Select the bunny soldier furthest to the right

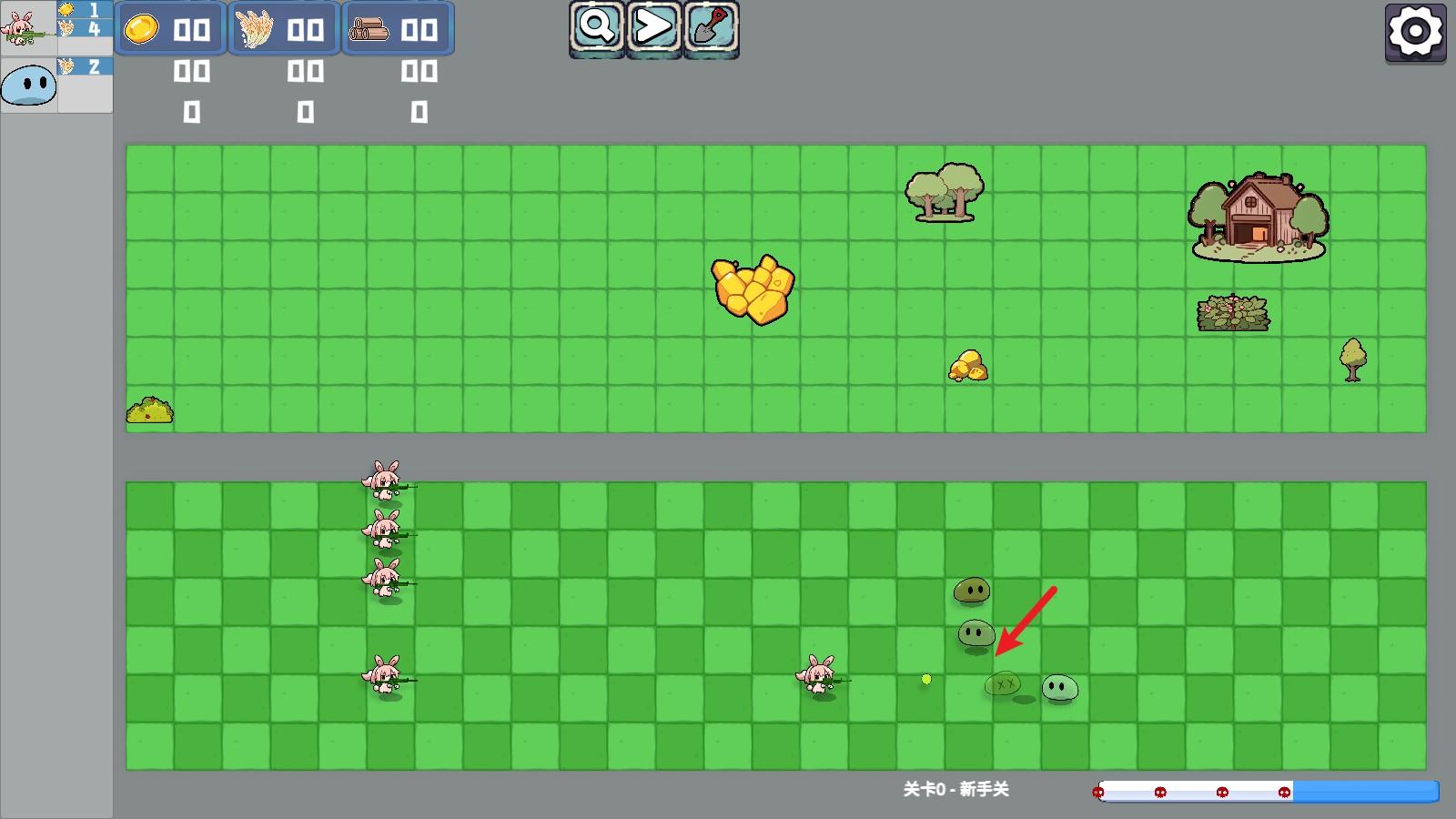[x=821, y=677]
